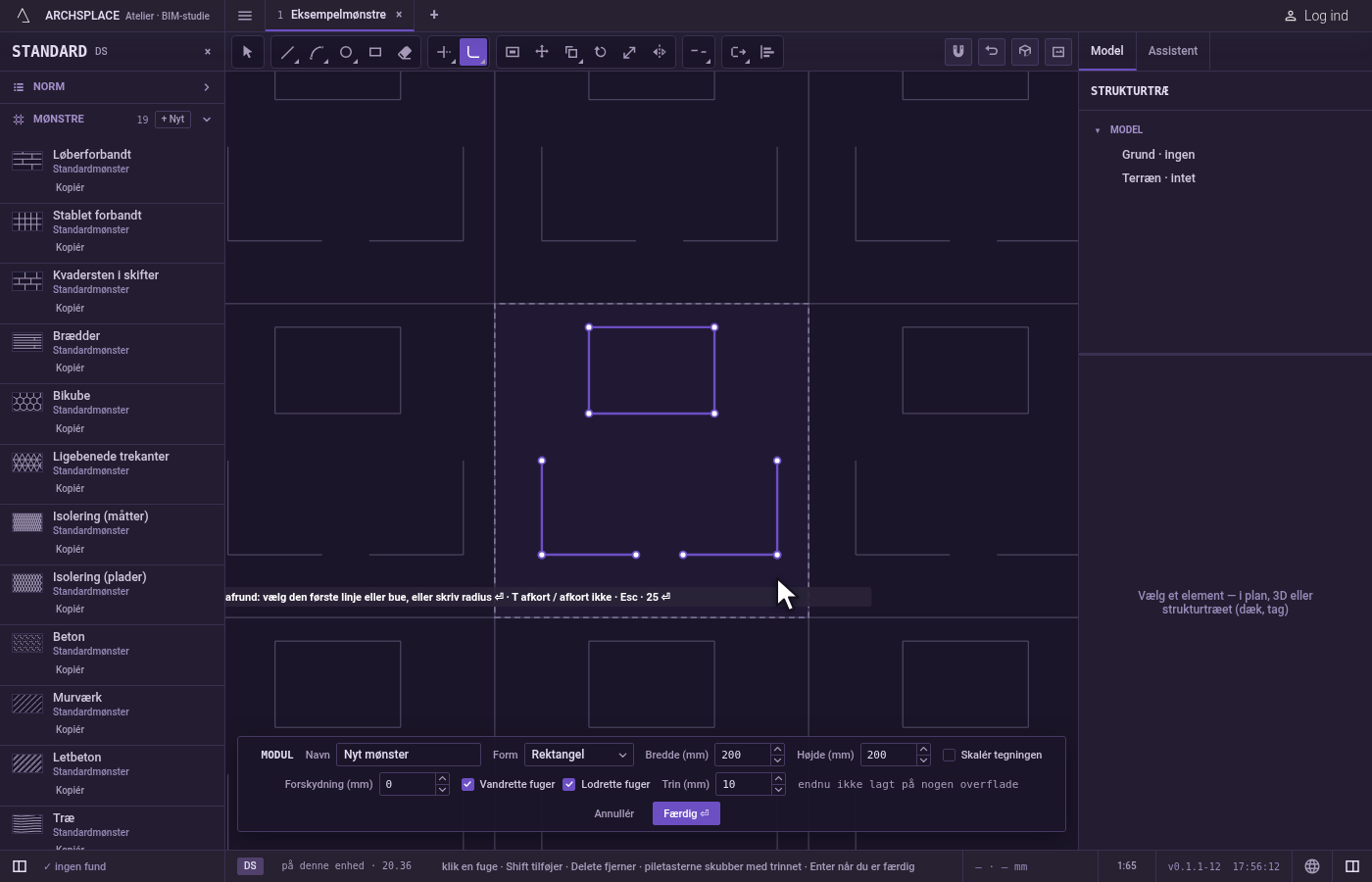Open the Form Rektangel dropdown

[578, 755]
